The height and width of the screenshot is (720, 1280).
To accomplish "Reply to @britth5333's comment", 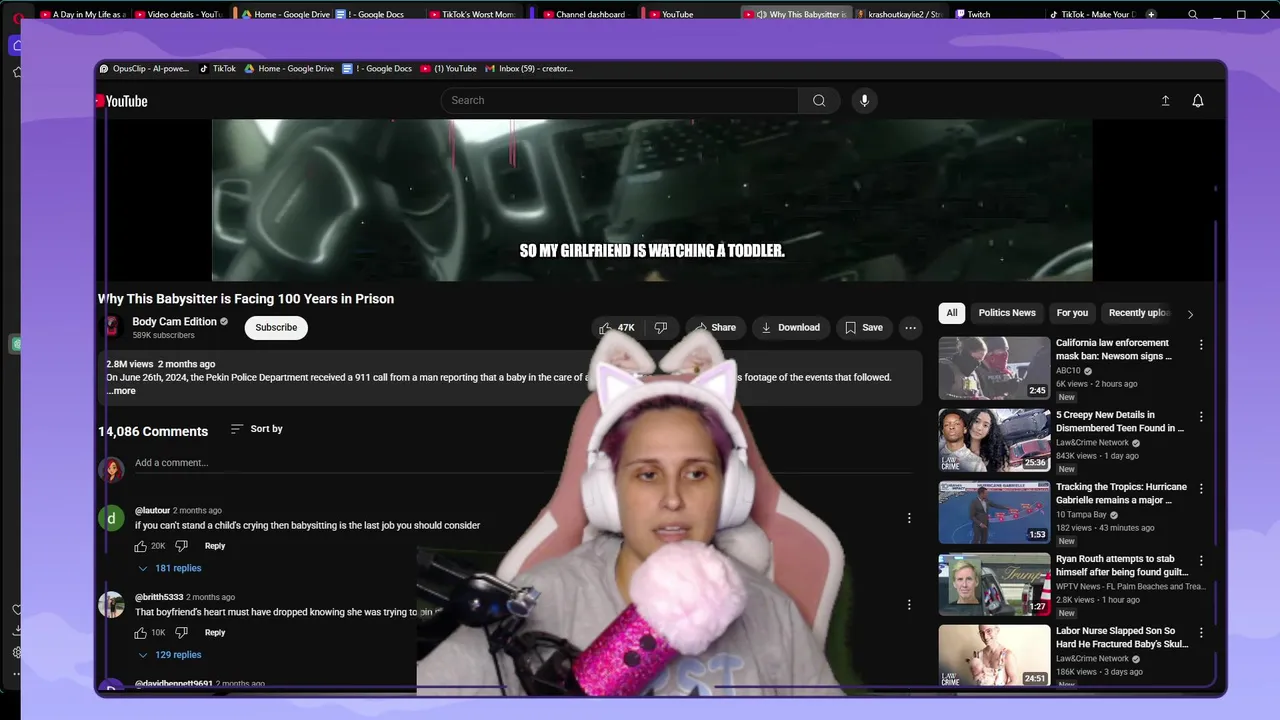I will pyautogui.click(x=215, y=633).
